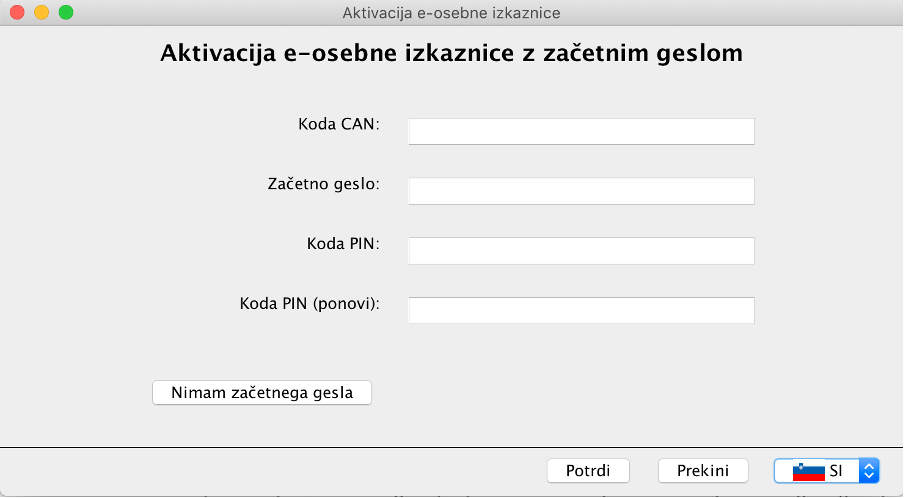Viewport: 904px width, 498px height.
Task: Cancel using the Prekini button
Action: tap(703, 471)
